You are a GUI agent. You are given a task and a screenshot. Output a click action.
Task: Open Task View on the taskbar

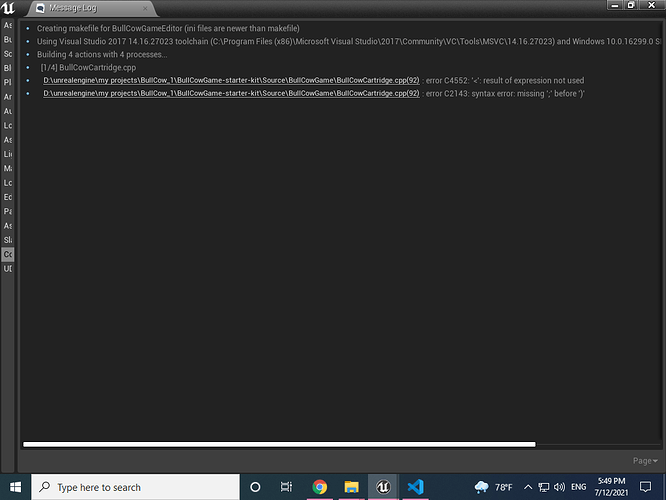tap(287, 487)
